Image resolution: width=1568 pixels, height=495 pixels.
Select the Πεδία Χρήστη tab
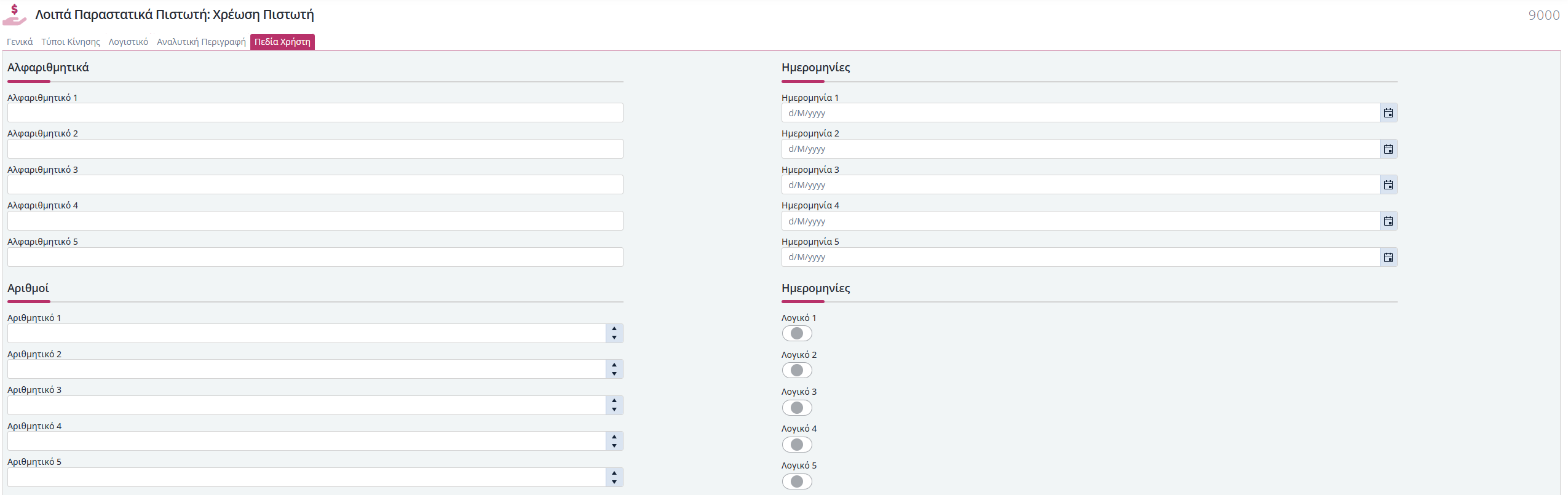click(x=282, y=42)
